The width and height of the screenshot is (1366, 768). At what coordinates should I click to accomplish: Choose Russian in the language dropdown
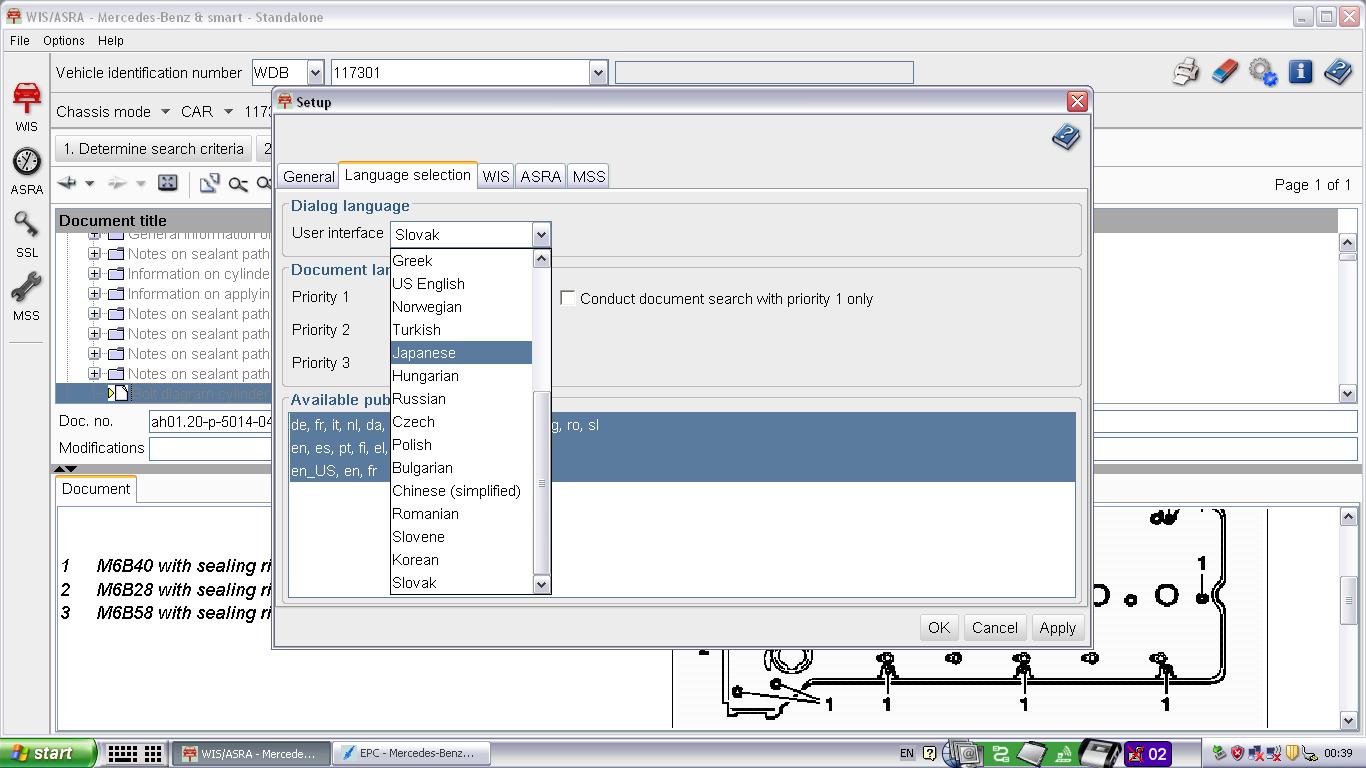point(419,399)
